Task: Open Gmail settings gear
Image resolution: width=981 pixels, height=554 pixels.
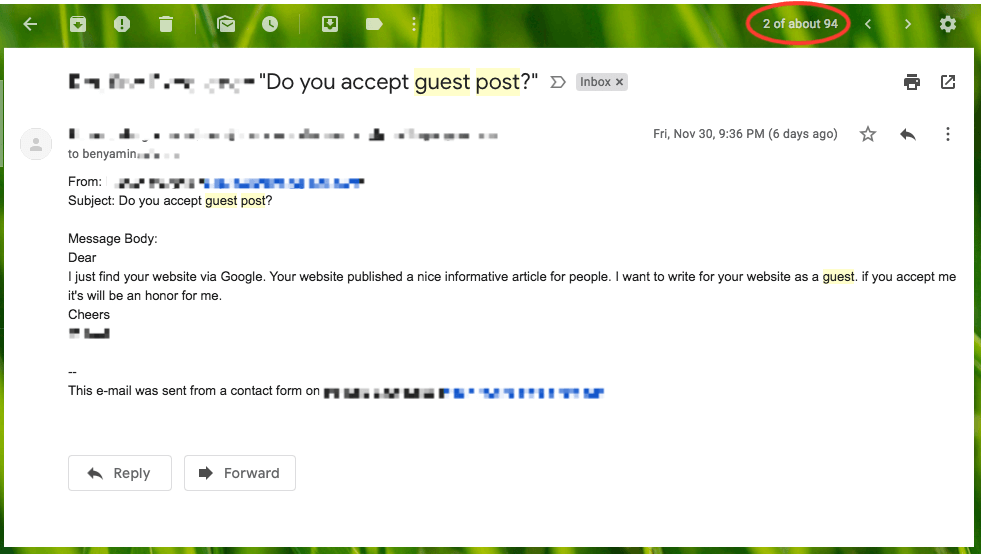Action: point(948,24)
